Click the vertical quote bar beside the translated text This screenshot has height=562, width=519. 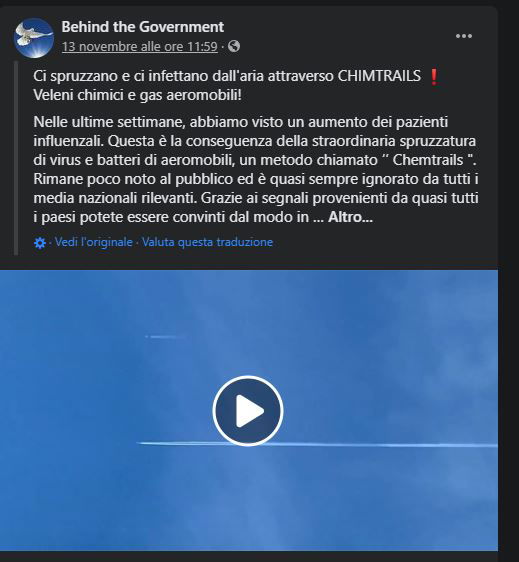(16, 158)
